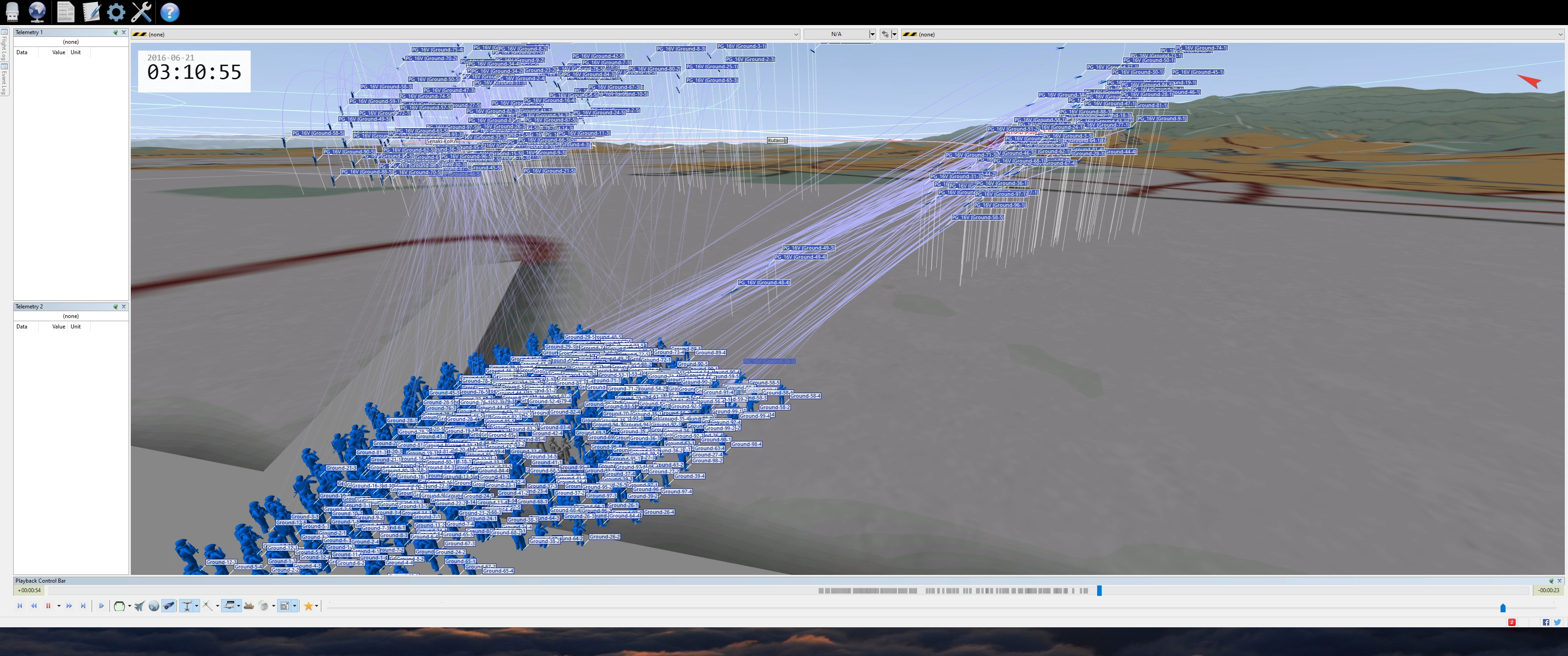Click the playback timeline position handle

tap(1099, 590)
